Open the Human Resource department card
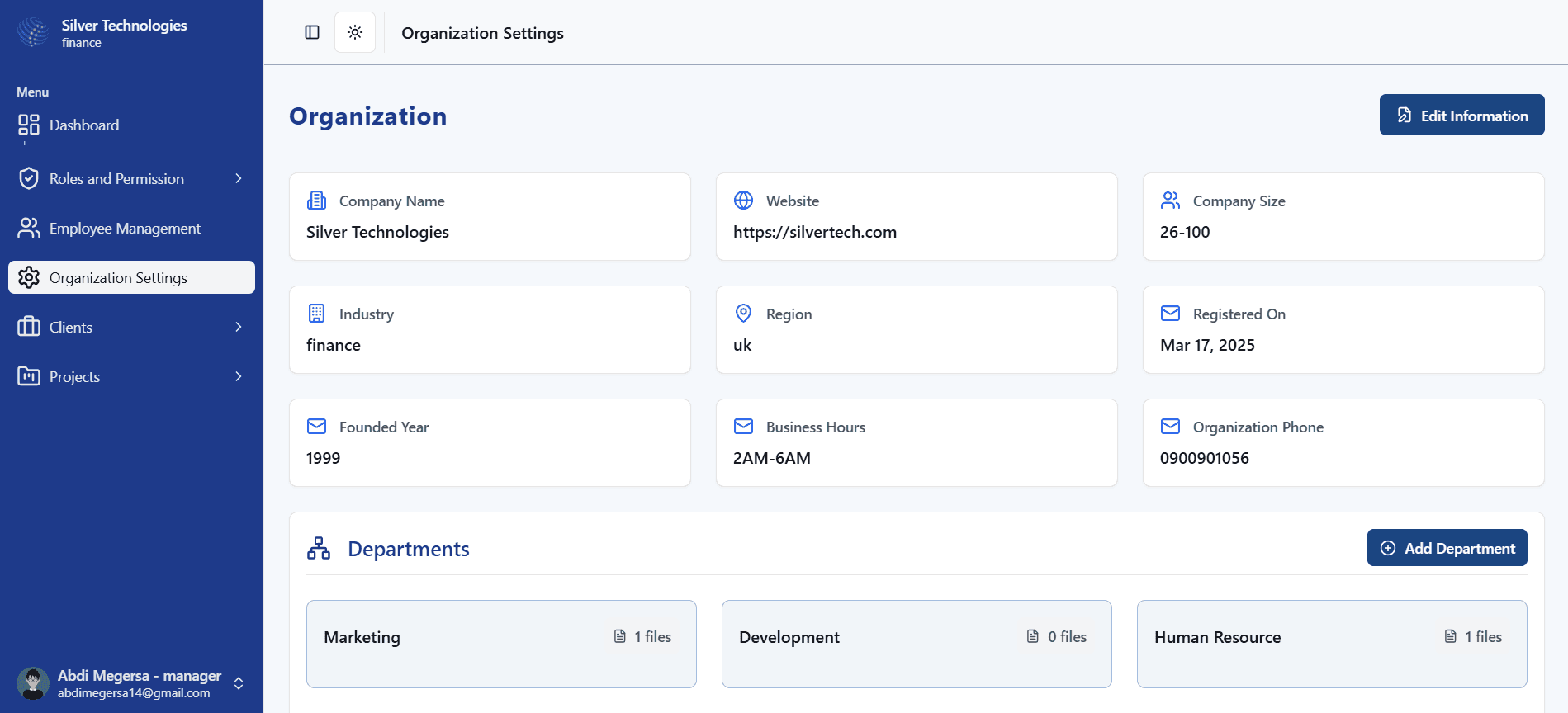This screenshot has width=1568, height=713. click(1331, 644)
